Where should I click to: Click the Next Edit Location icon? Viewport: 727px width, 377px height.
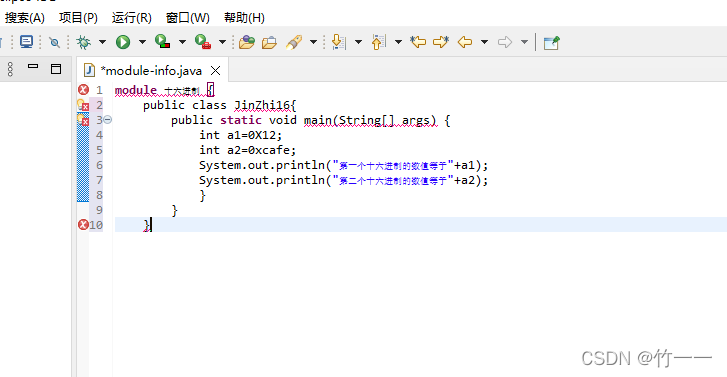(x=441, y=42)
